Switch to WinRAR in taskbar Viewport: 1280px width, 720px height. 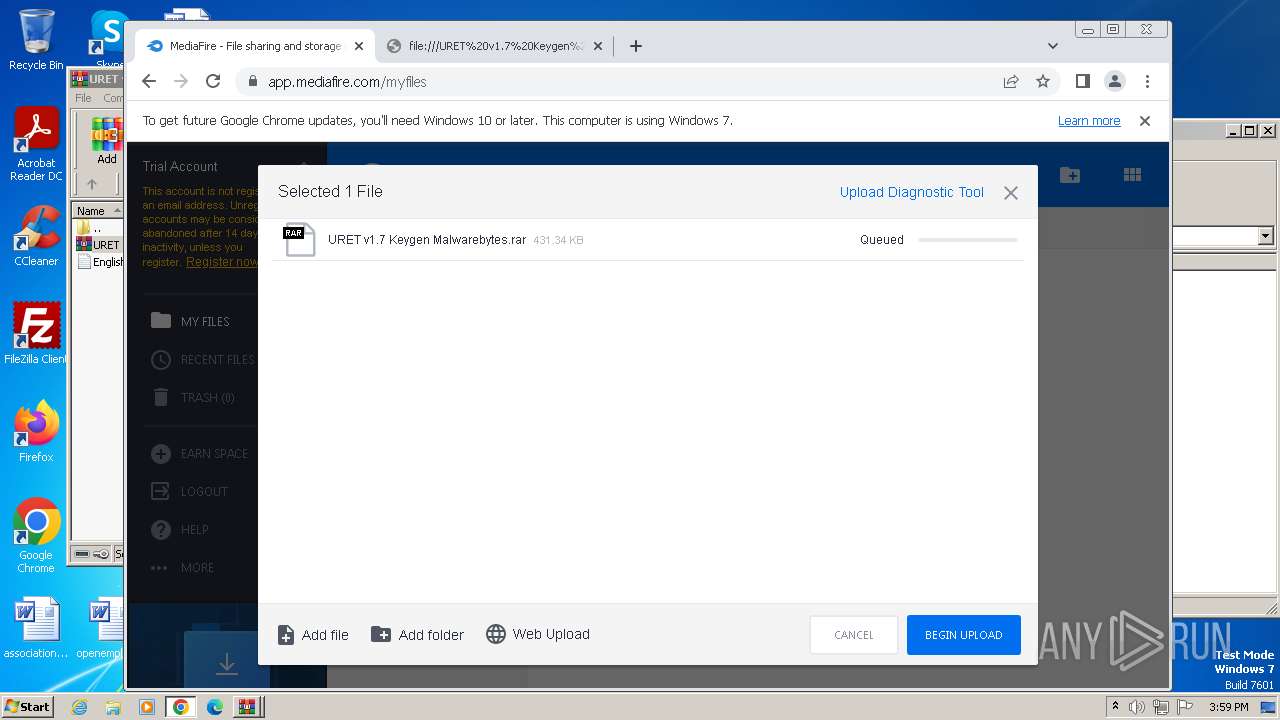click(x=247, y=707)
